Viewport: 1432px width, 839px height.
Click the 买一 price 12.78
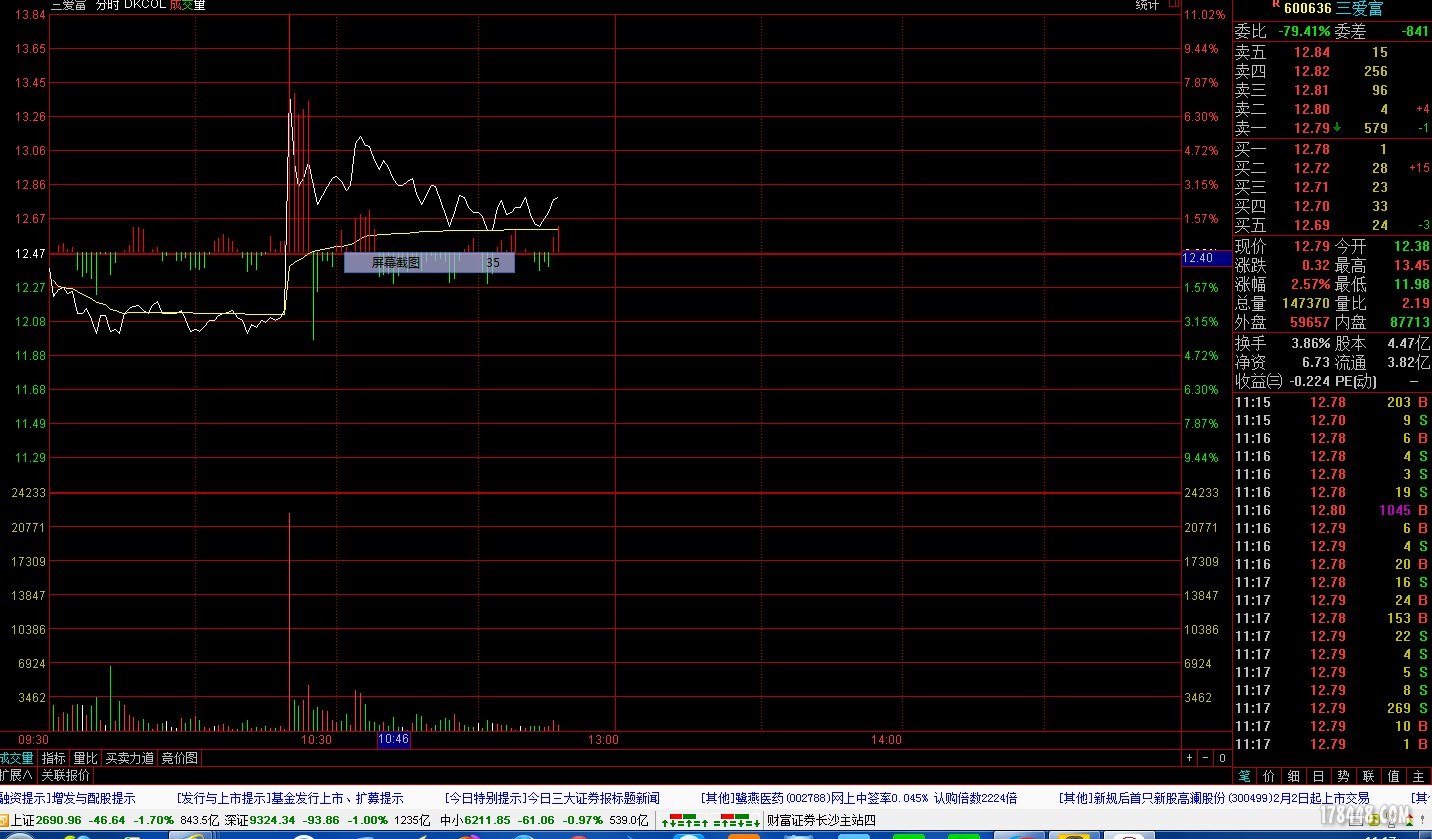click(x=1312, y=149)
